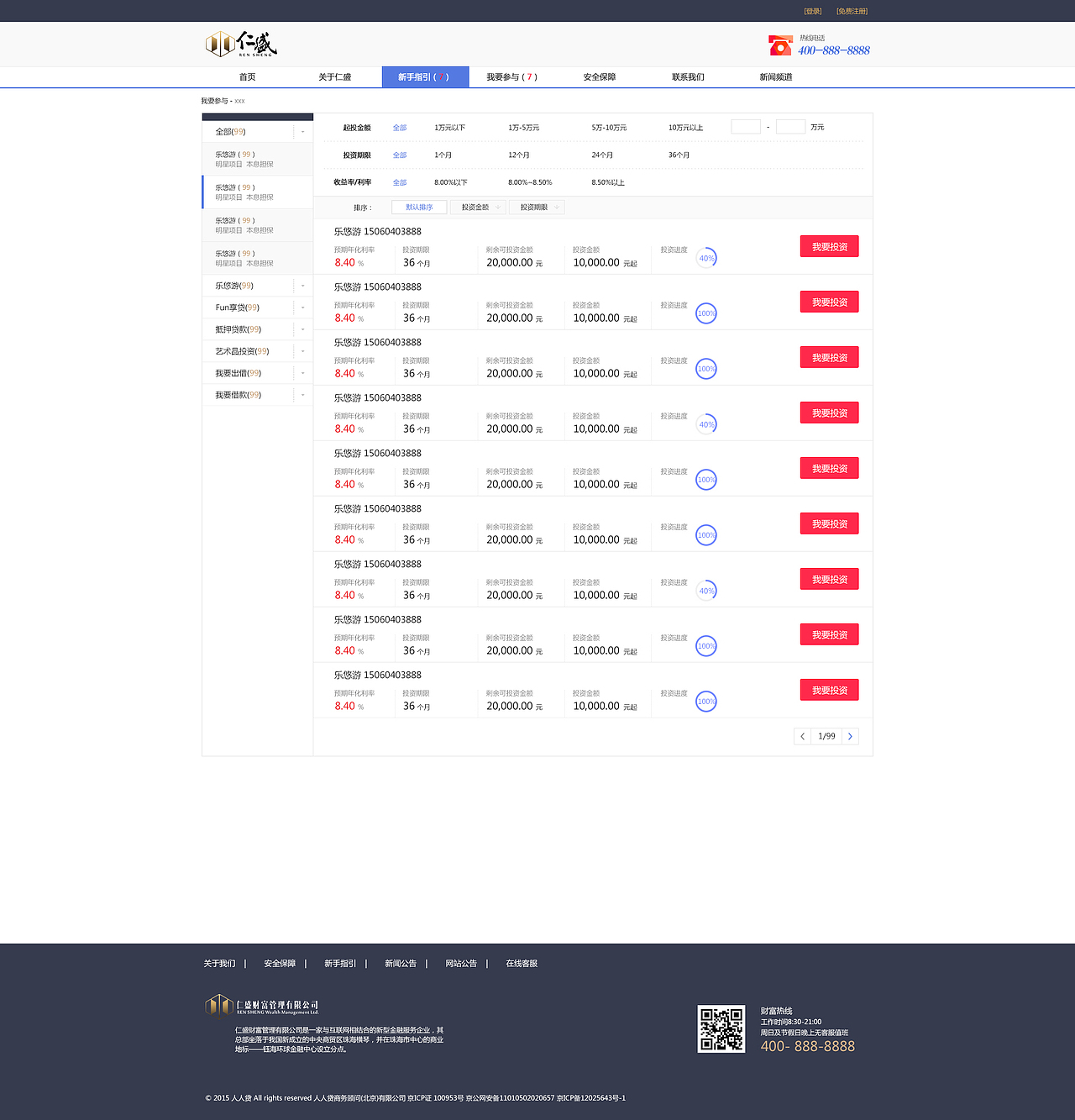
Task: Expand the Fun享贷(99) sidebar category
Action: click(303, 308)
